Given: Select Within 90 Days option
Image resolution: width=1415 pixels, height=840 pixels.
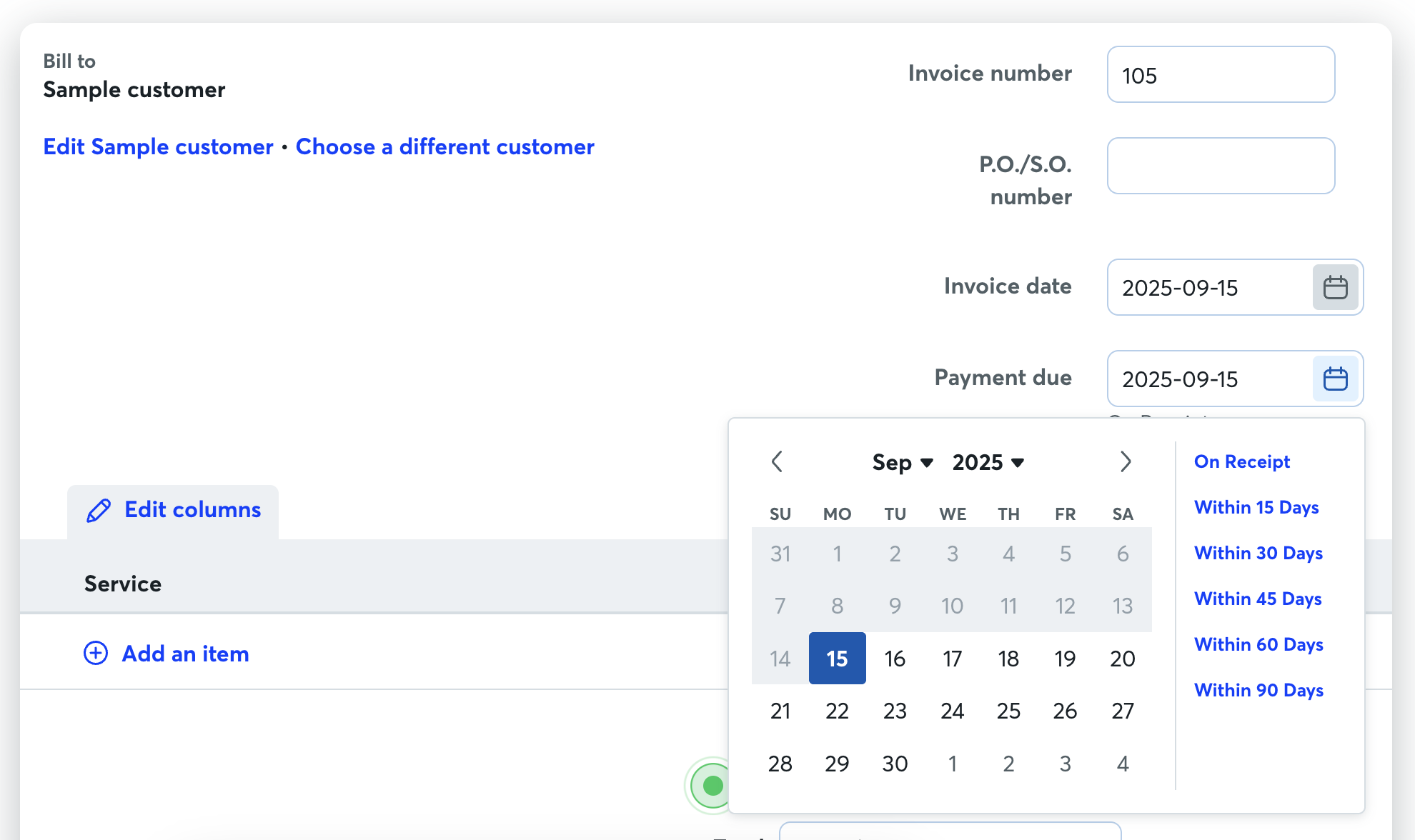Looking at the screenshot, I should click(x=1258, y=690).
